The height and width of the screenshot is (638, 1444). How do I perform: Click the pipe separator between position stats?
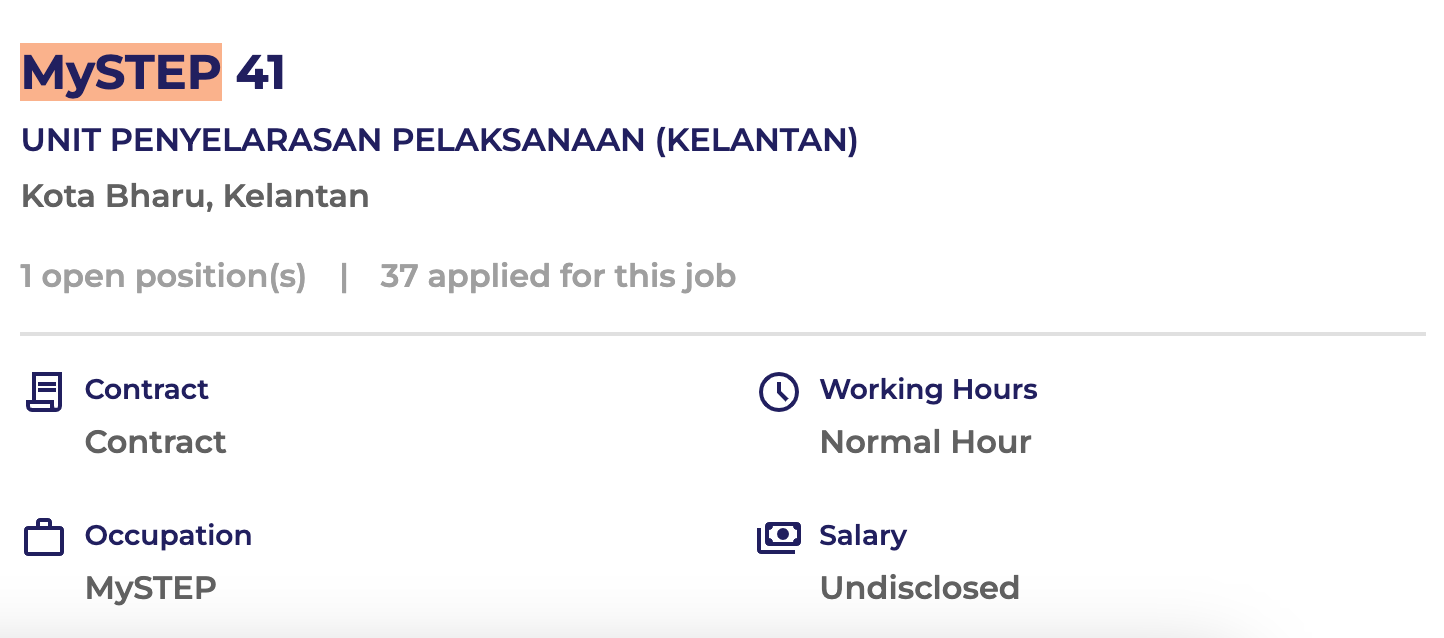tap(344, 276)
